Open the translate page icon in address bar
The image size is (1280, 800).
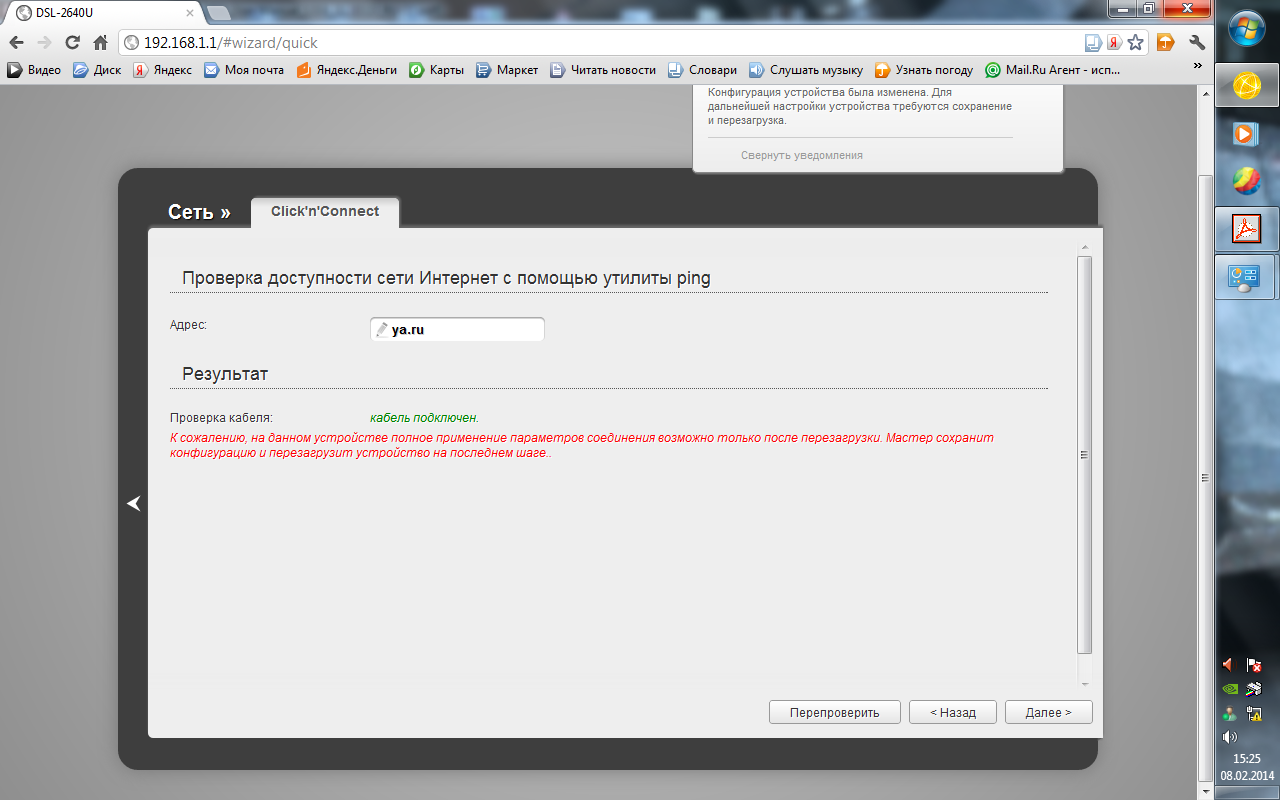(x=1093, y=43)
